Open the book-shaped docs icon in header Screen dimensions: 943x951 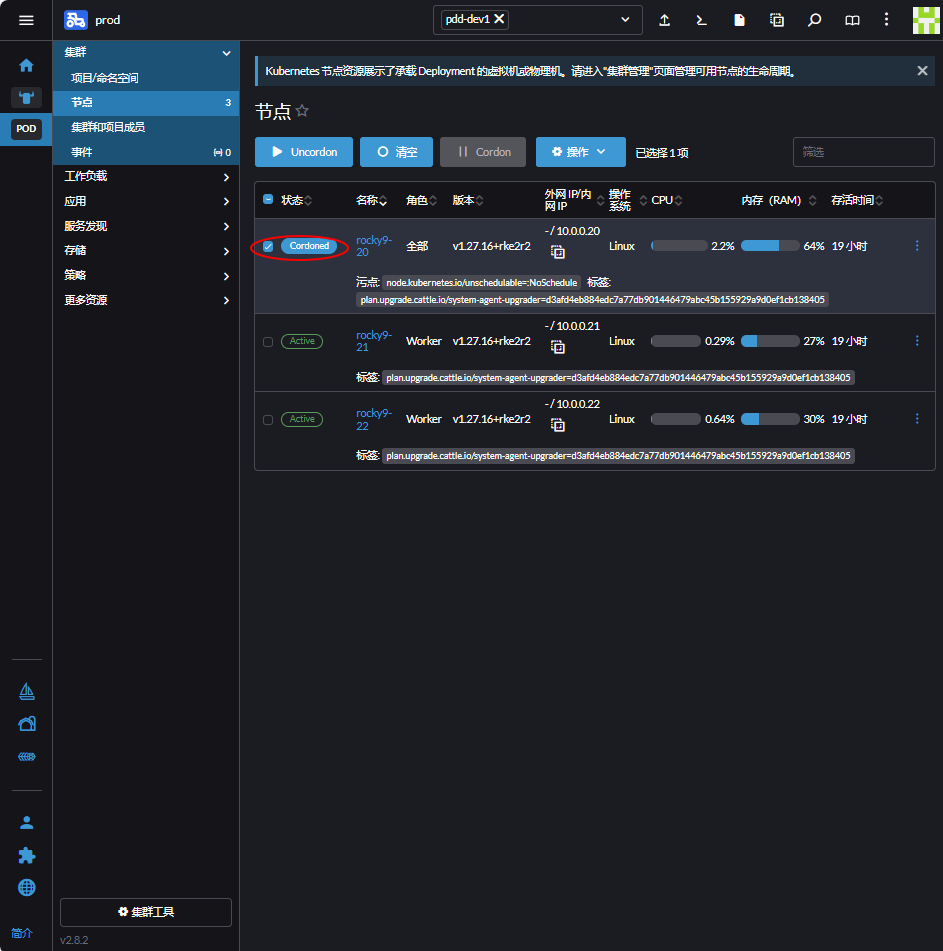[x=852, y=20]
